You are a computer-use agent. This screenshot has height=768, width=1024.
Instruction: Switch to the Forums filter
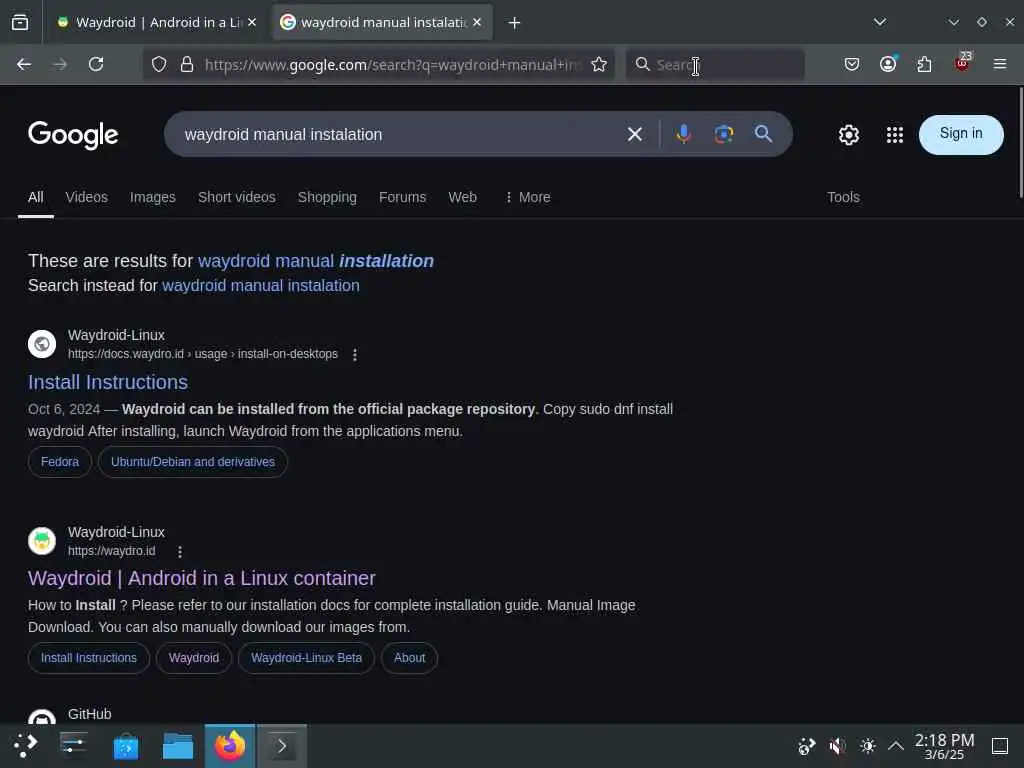click(x=402, y=197)
